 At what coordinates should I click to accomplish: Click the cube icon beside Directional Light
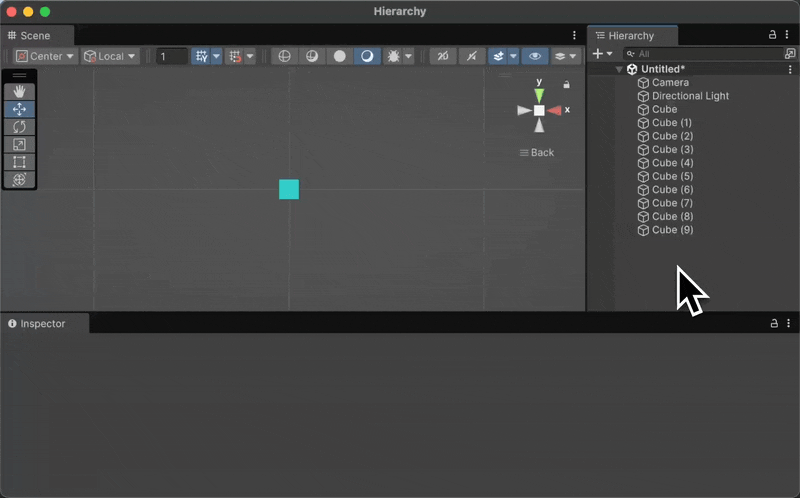[x=643, y=96]
